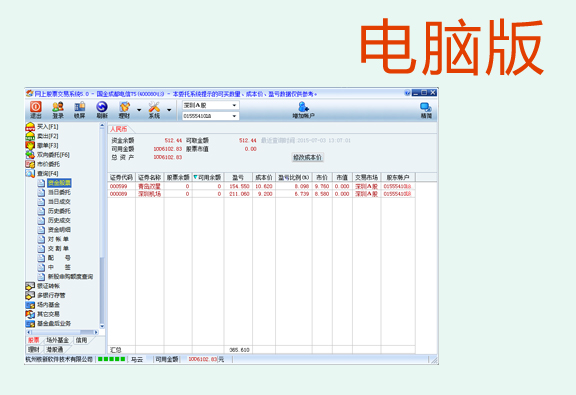Select 新股申购额度查询 tree item

[x=70, y=276]
